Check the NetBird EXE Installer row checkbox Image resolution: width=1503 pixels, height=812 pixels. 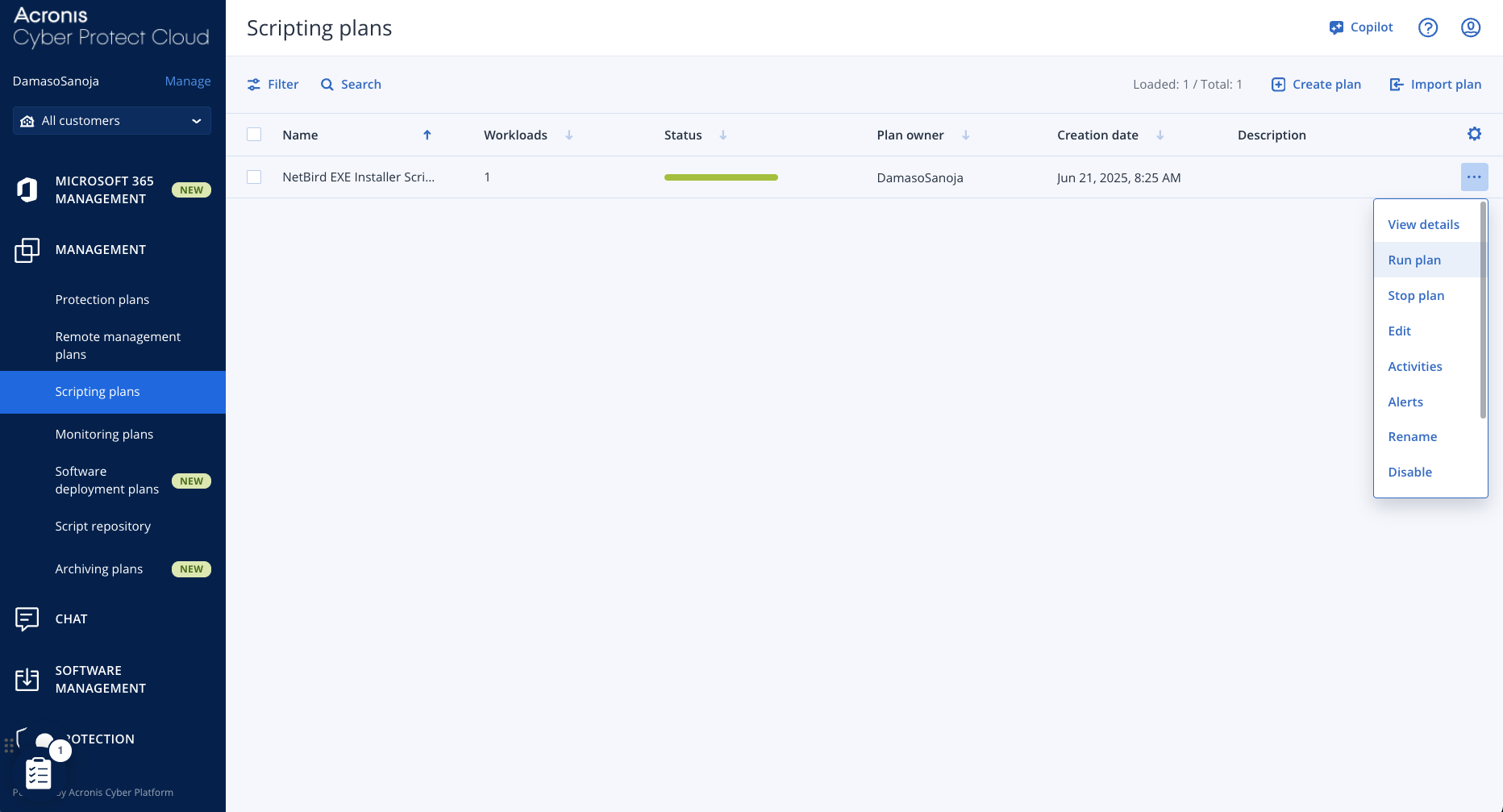pos(254,177)
